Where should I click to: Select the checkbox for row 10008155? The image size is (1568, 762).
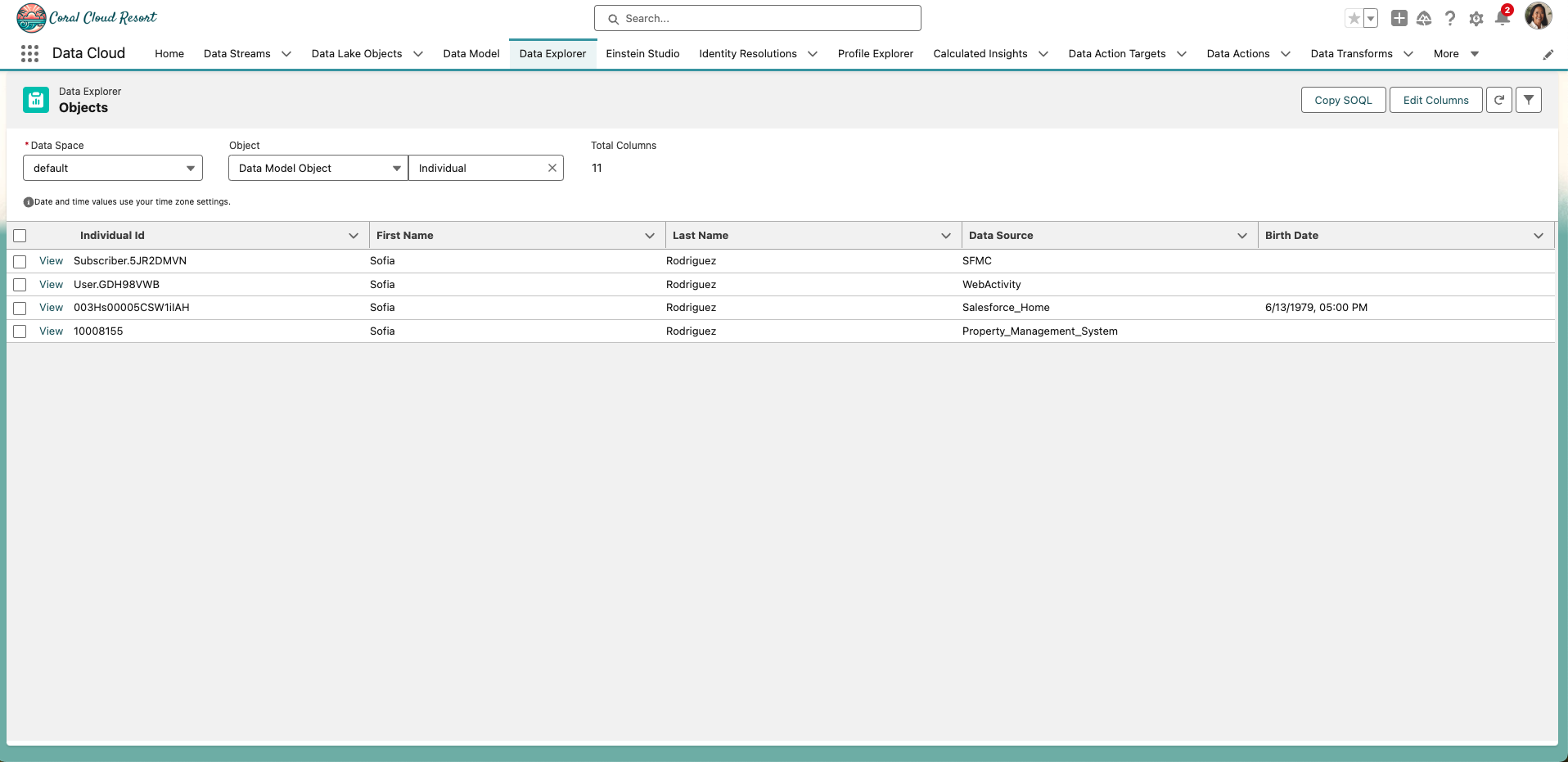click(20, 331)
